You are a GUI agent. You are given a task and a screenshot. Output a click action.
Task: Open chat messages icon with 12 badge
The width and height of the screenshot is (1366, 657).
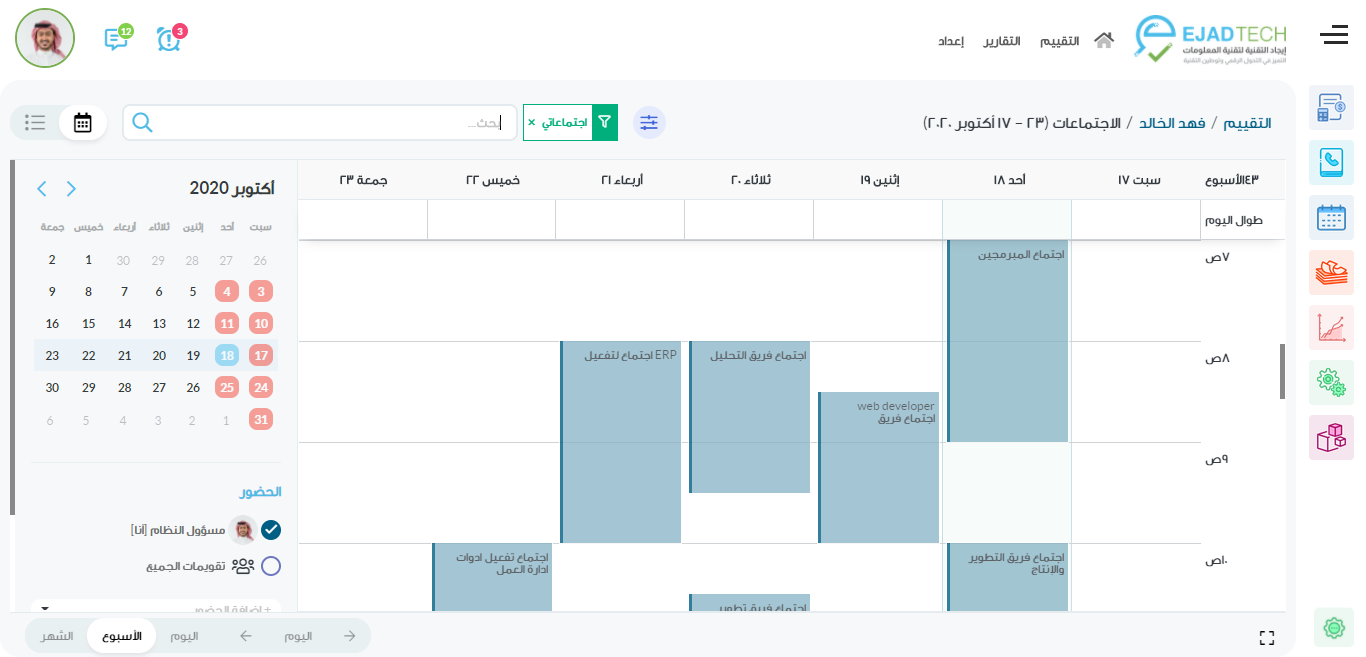click(x=117, y=38)
